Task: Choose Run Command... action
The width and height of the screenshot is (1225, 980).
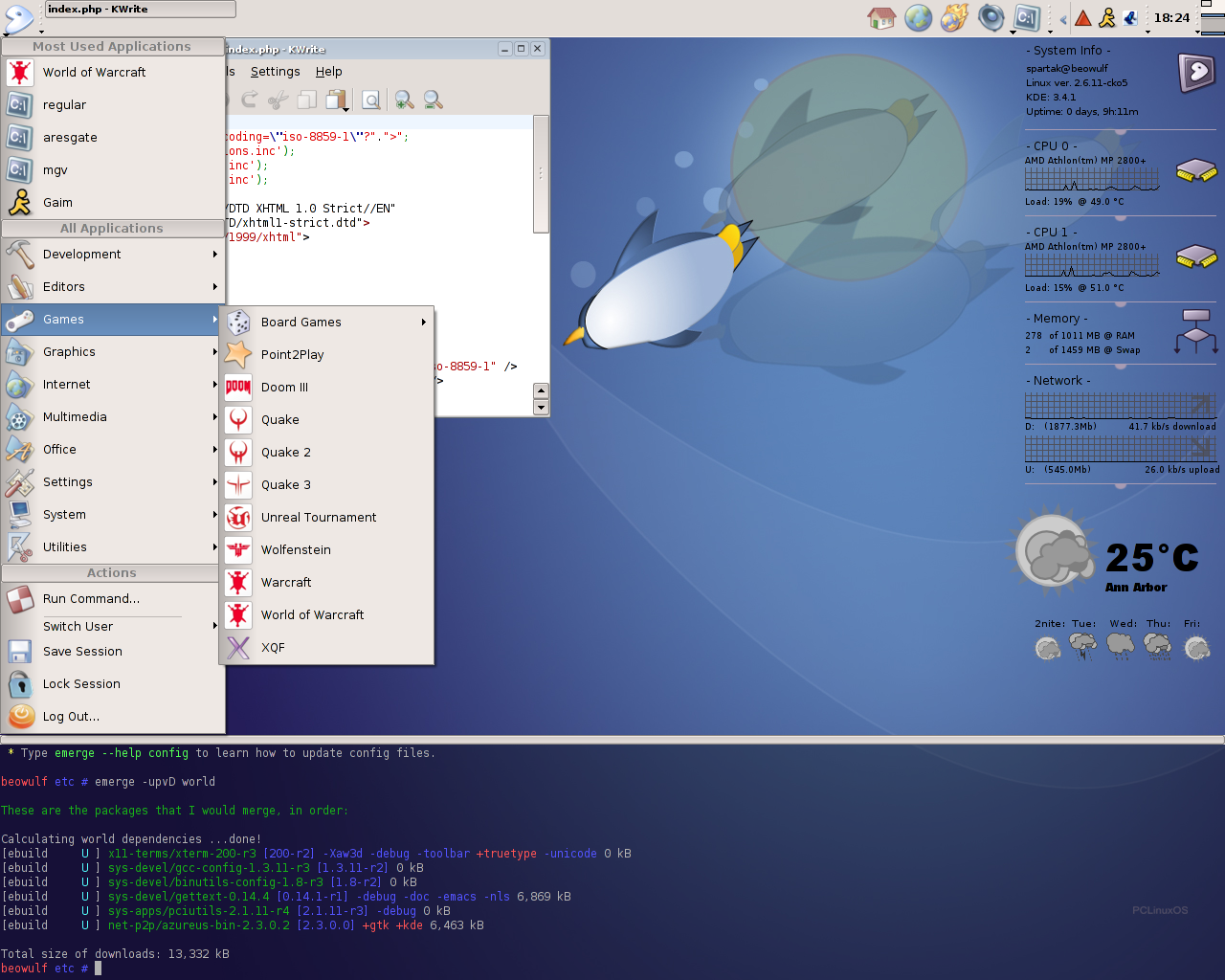Action: pos(113,598)
